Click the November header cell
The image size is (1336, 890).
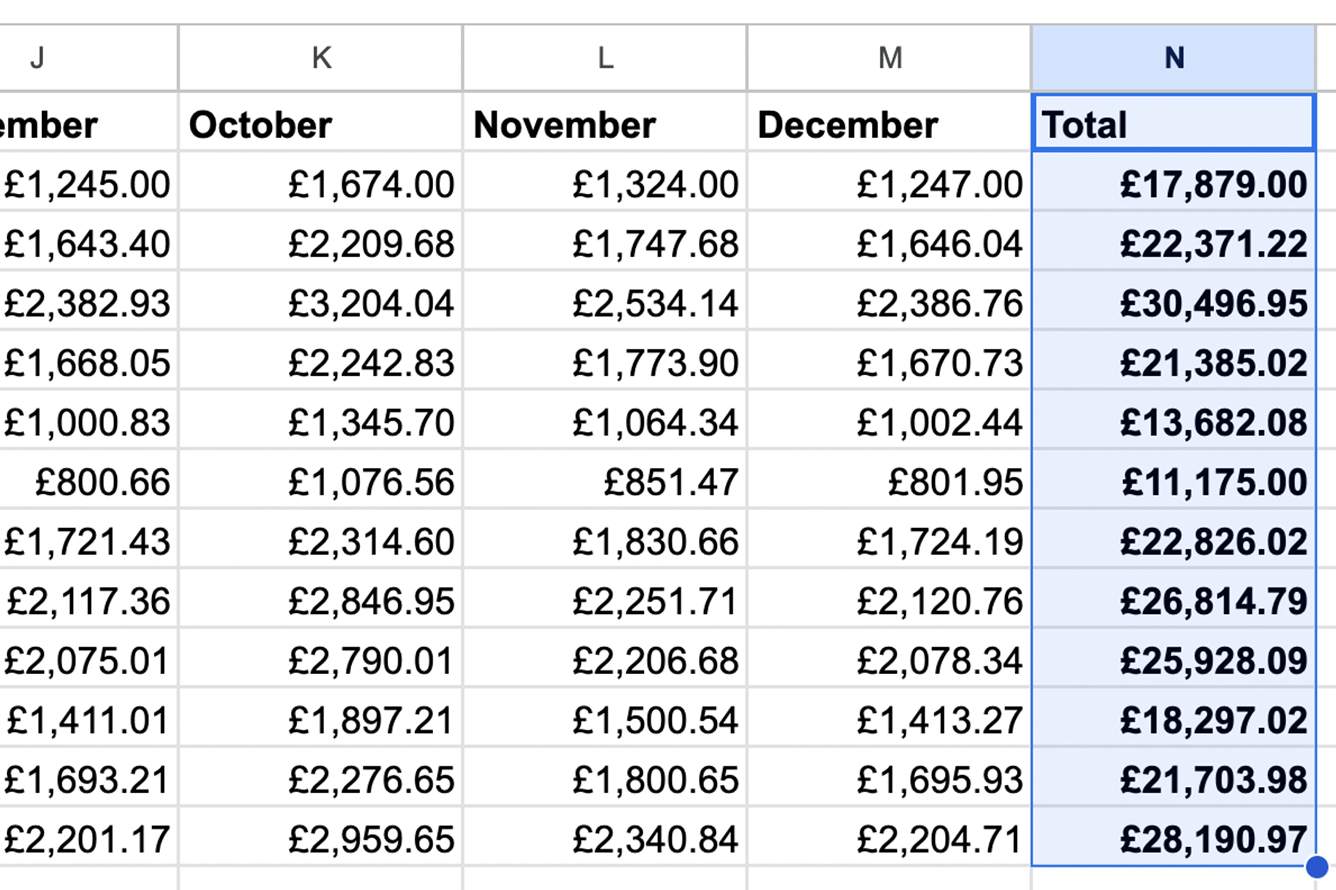point(604,124)
